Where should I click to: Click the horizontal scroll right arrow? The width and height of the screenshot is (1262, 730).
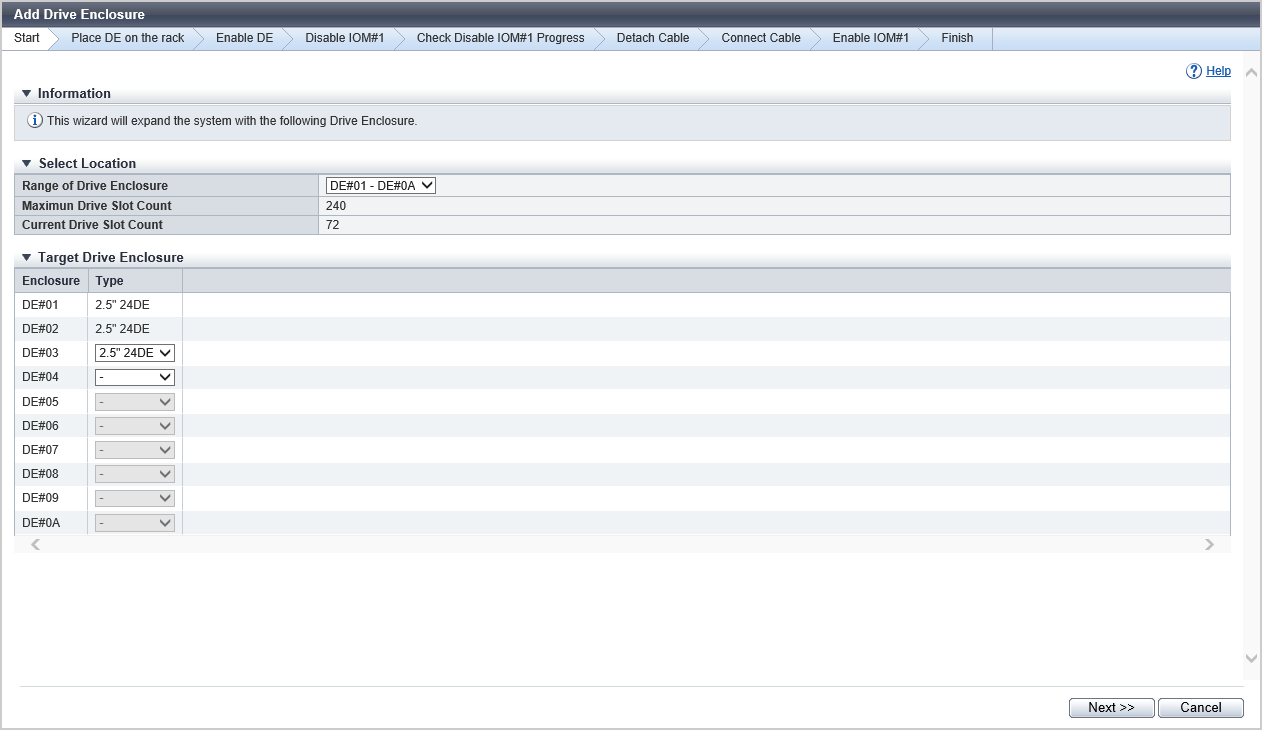coord(1209,545)
